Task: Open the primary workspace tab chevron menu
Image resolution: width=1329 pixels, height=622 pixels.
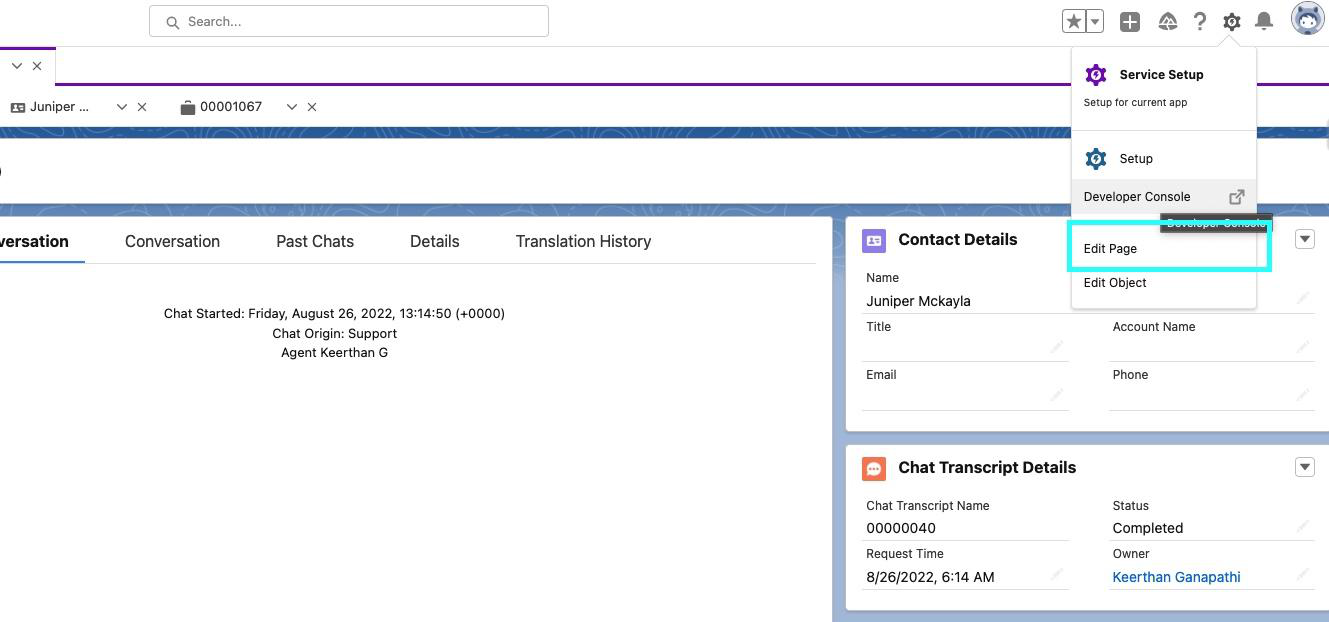Action: [17, 66]
